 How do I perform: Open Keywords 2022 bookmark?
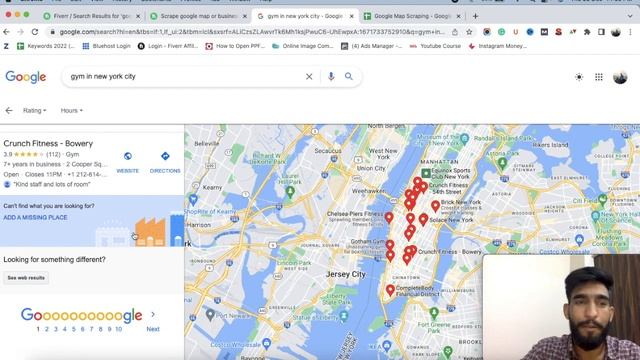[46, 46]
